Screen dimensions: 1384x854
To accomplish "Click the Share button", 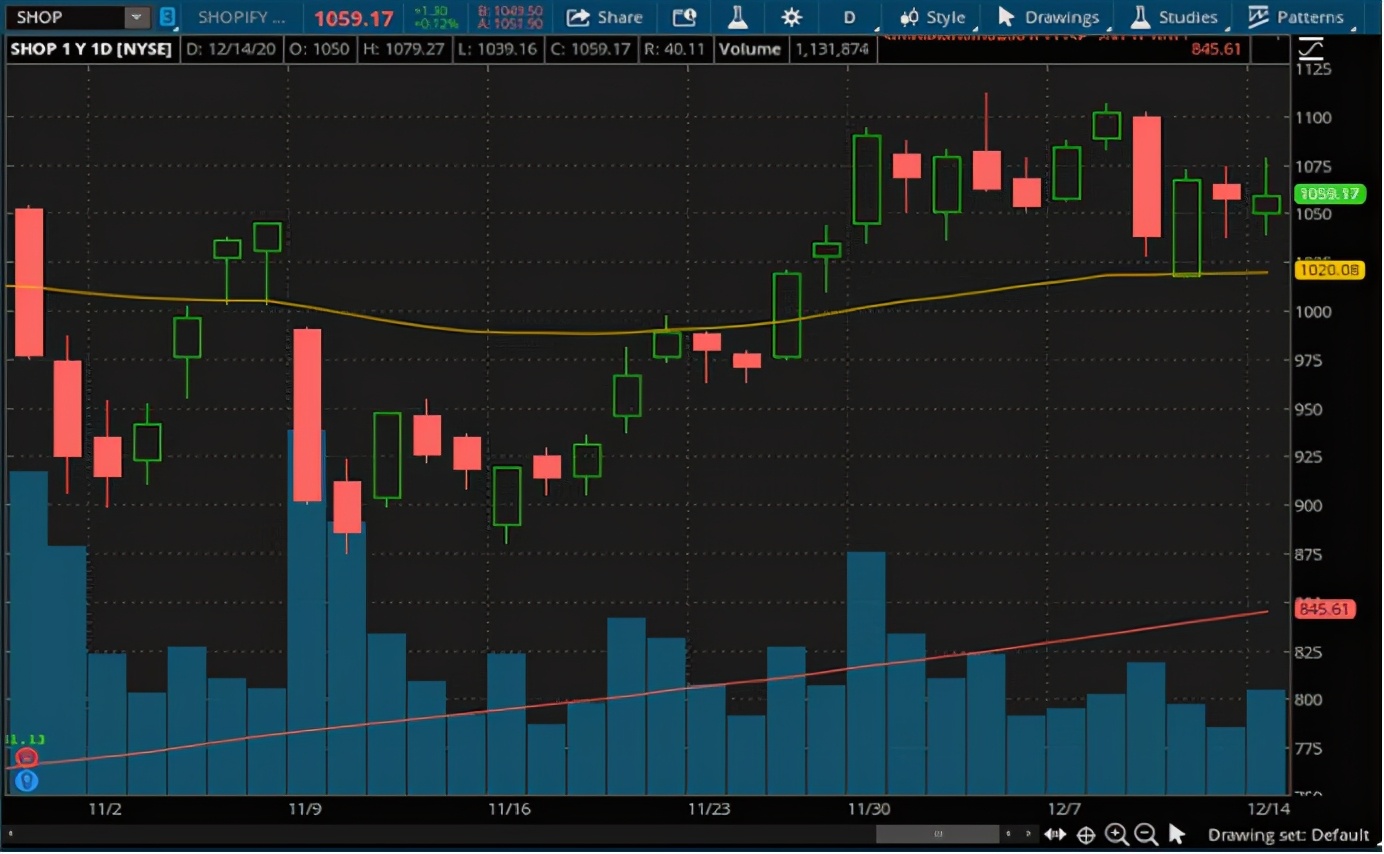I will (605, 17).
